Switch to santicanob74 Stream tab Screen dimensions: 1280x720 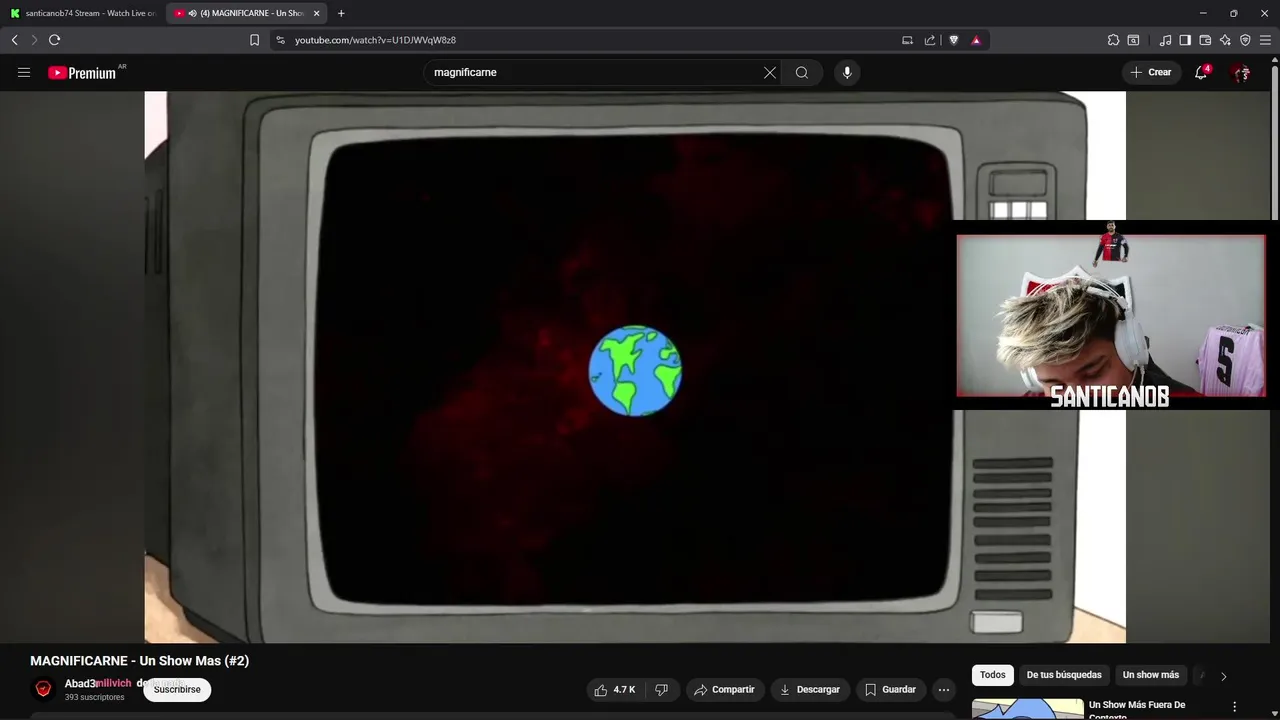click(x=82, y=13)
